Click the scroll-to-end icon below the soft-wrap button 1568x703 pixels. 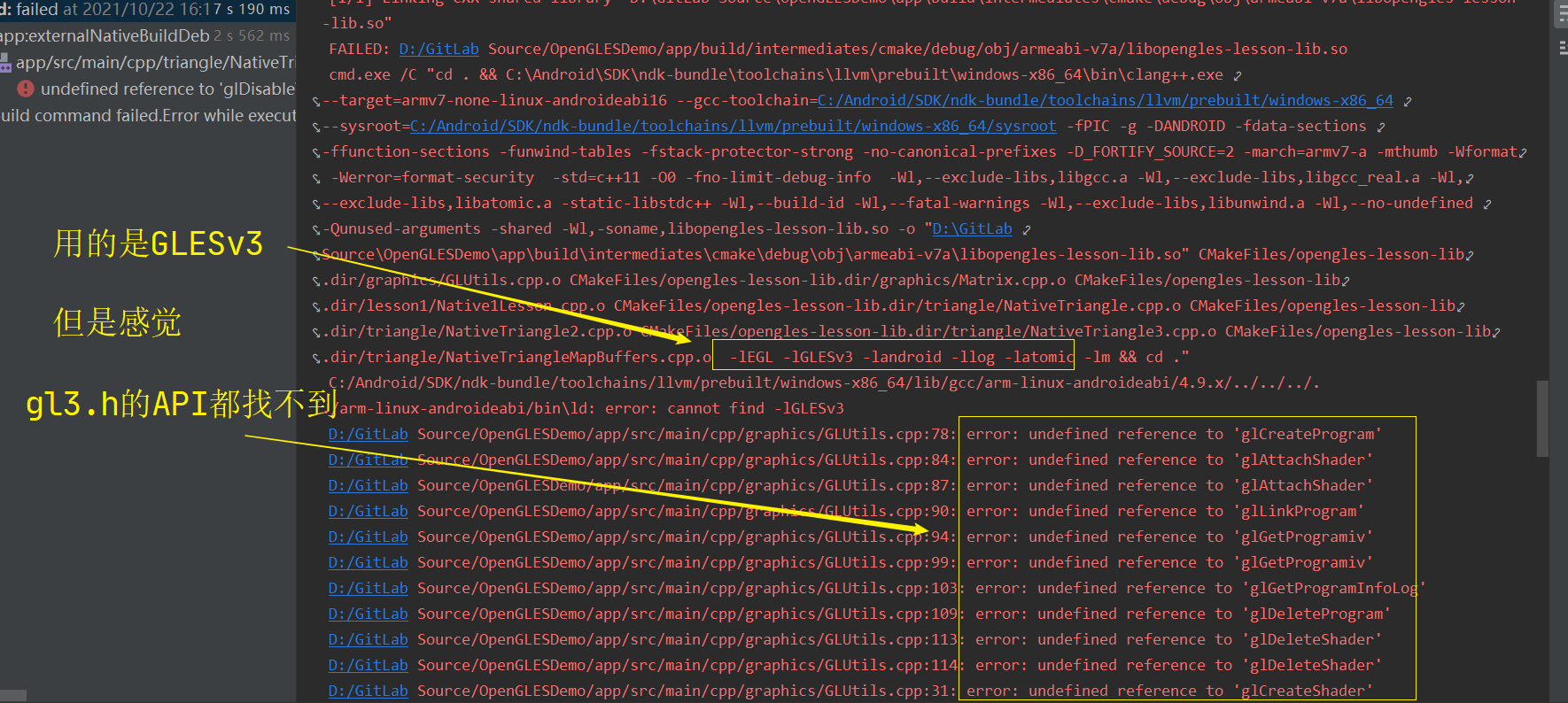pyautogui.click(x=1562, y=48)
